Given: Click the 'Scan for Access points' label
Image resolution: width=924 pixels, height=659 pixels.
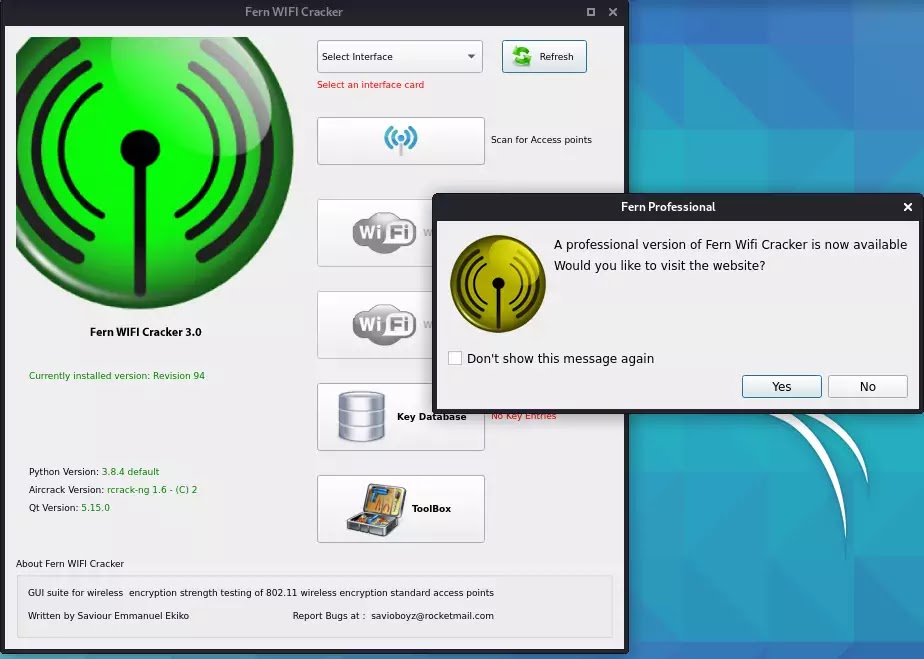Looking at the screenshot, I should [541, 140].
